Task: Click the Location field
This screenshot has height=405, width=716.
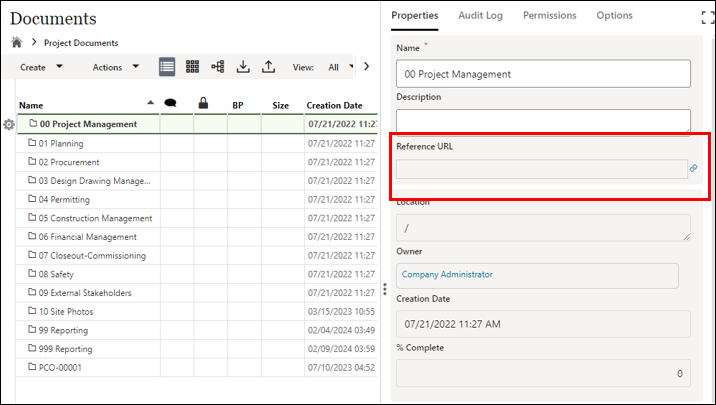Action: click(x=543, y=227)
